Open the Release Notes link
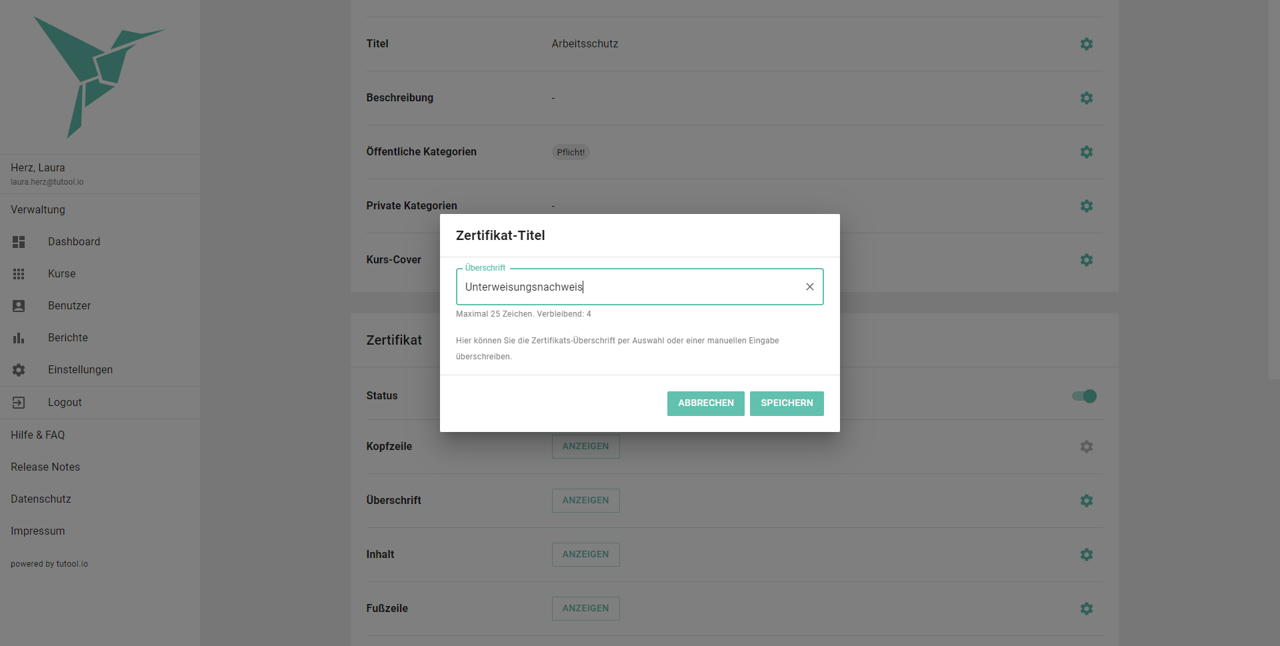1280x646 pixels. click(45, 467)
